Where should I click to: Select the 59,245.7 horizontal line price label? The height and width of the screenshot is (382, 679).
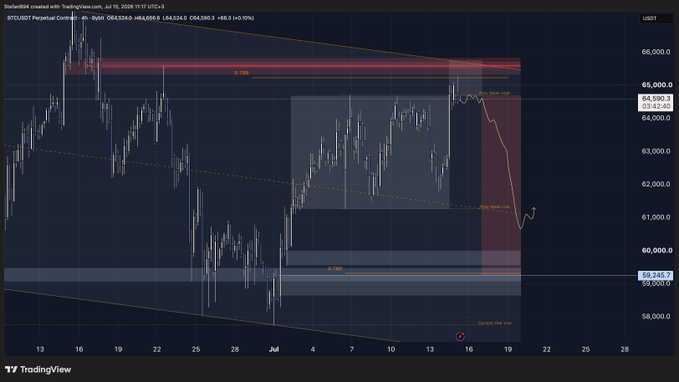(x=656, y=275)
